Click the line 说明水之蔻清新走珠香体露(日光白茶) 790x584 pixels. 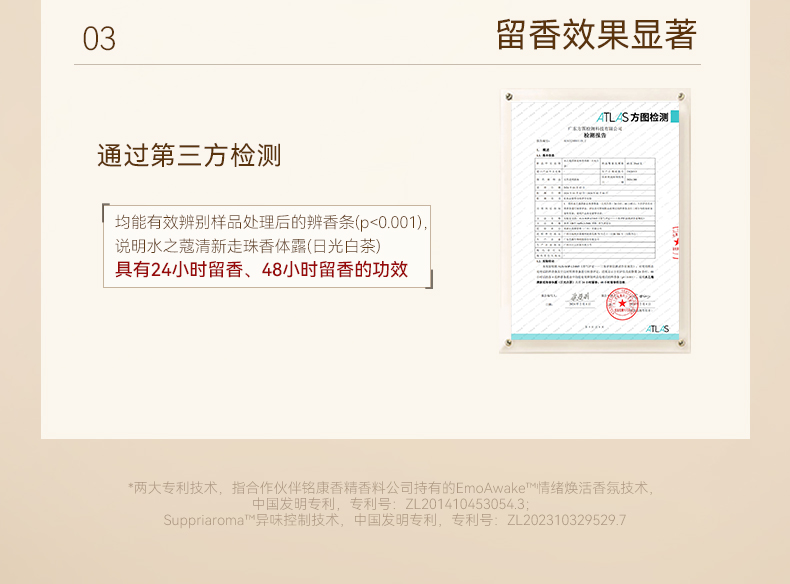[248, 246]
